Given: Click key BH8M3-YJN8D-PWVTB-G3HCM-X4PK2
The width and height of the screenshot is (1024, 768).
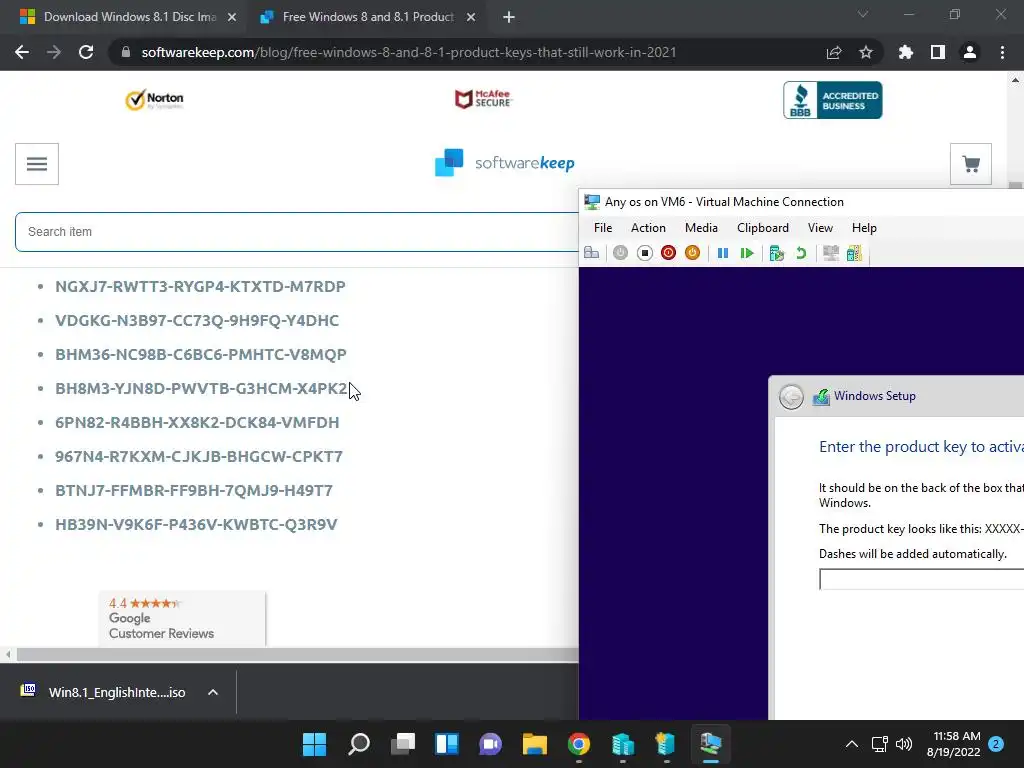Looking at the screenshot, I should 201,389.
